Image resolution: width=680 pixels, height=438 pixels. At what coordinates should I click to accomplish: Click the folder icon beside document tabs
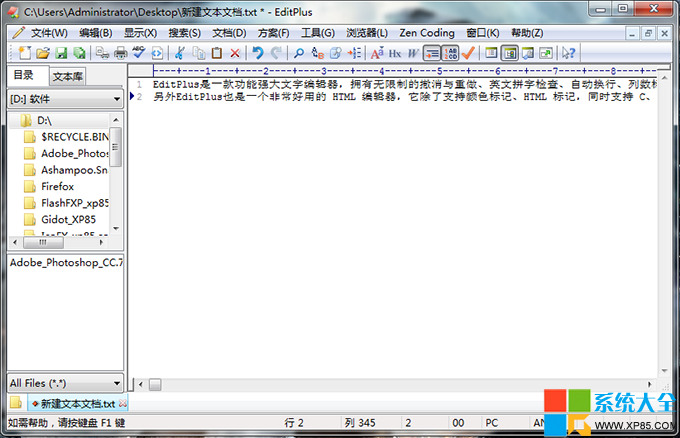[16, 403]
